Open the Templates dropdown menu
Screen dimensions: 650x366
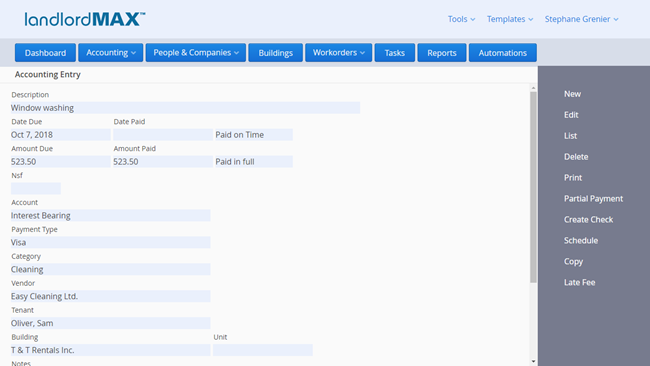pos(510,19)
